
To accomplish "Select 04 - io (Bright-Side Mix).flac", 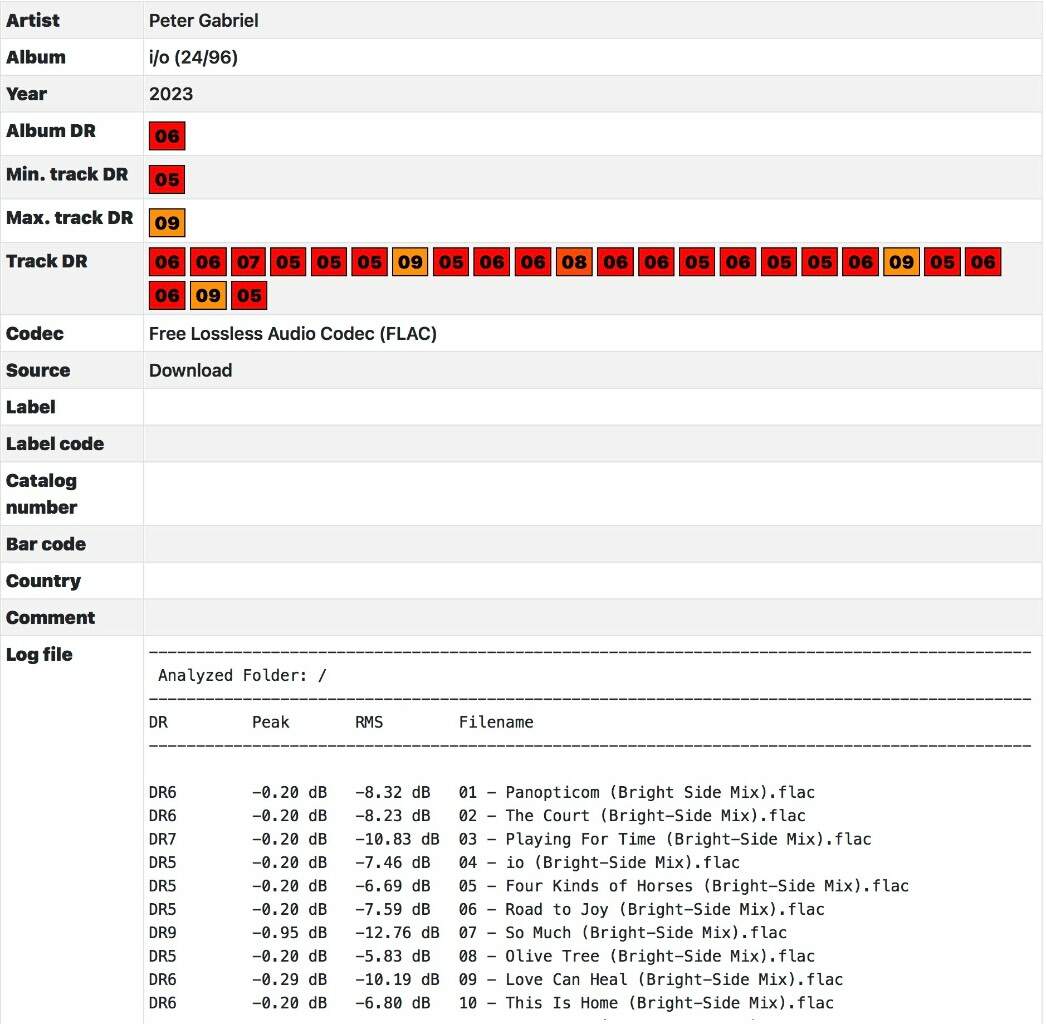I will tap(599, 863).
